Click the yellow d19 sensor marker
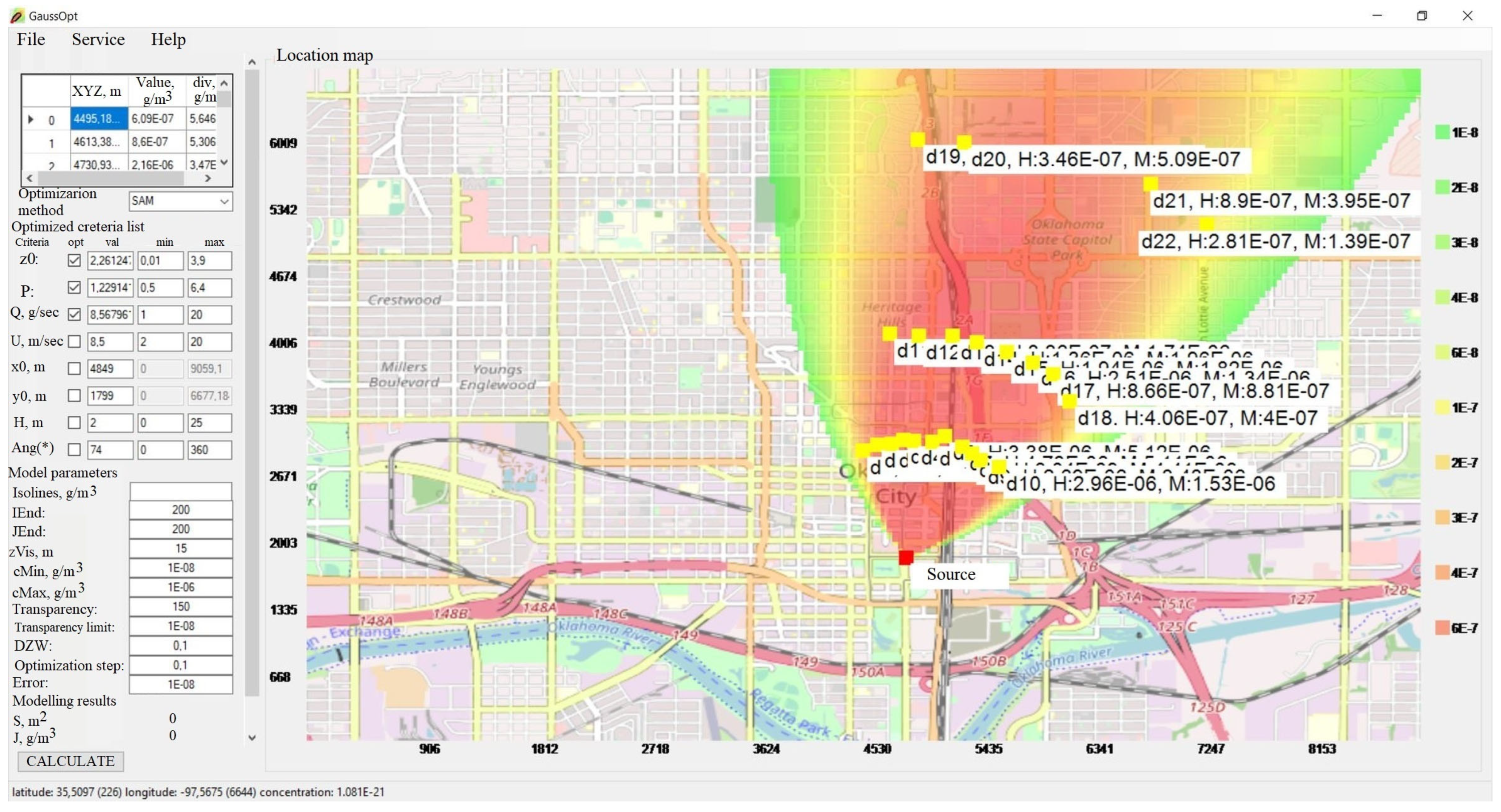The image size is (1501, 812). pyautogui.click(x=918, y=140)
